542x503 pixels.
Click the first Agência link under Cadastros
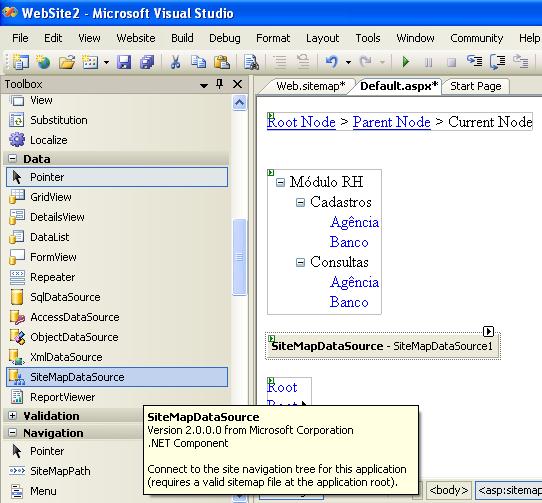[354, 222]
